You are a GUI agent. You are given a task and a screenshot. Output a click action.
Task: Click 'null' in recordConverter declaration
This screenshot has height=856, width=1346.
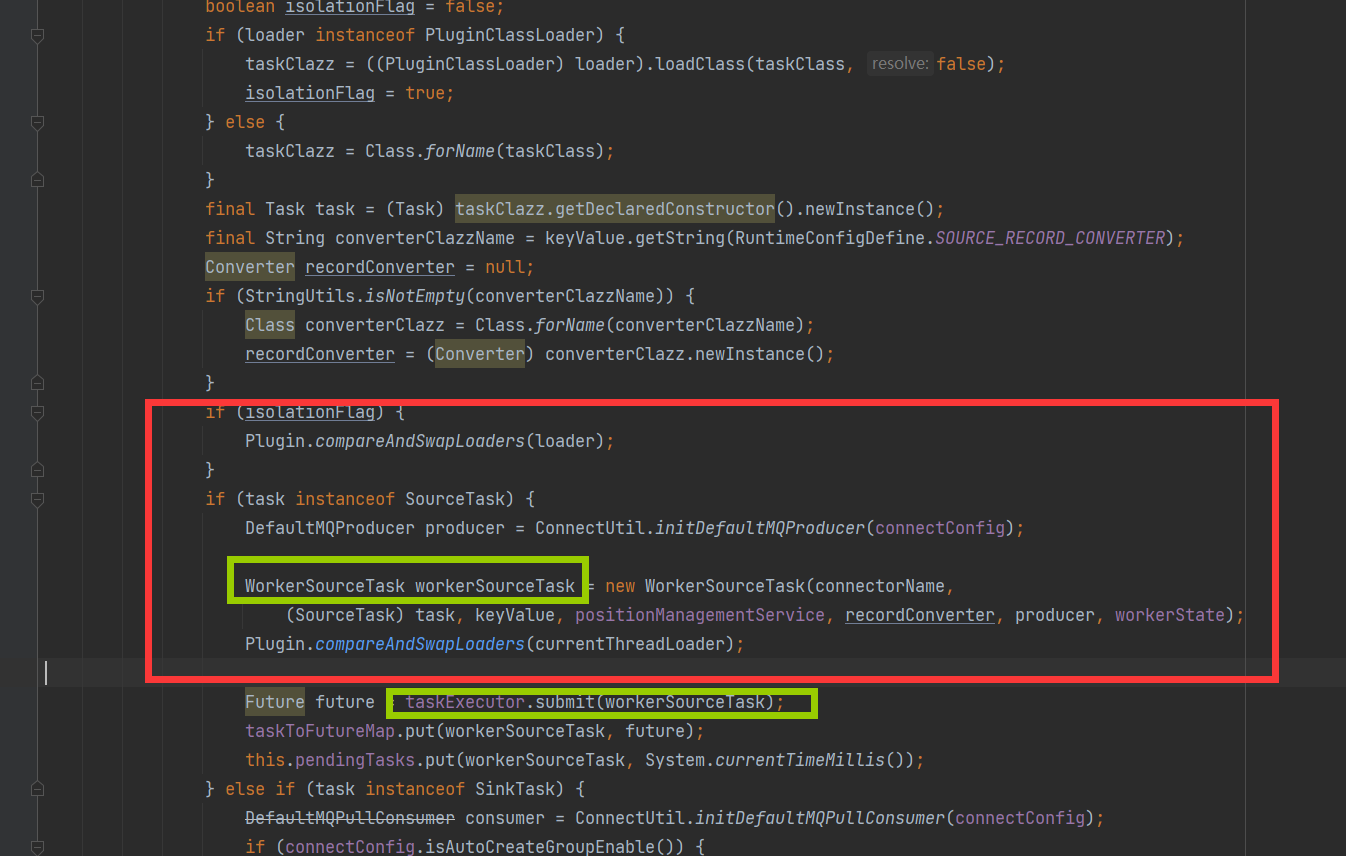(505, 267)
